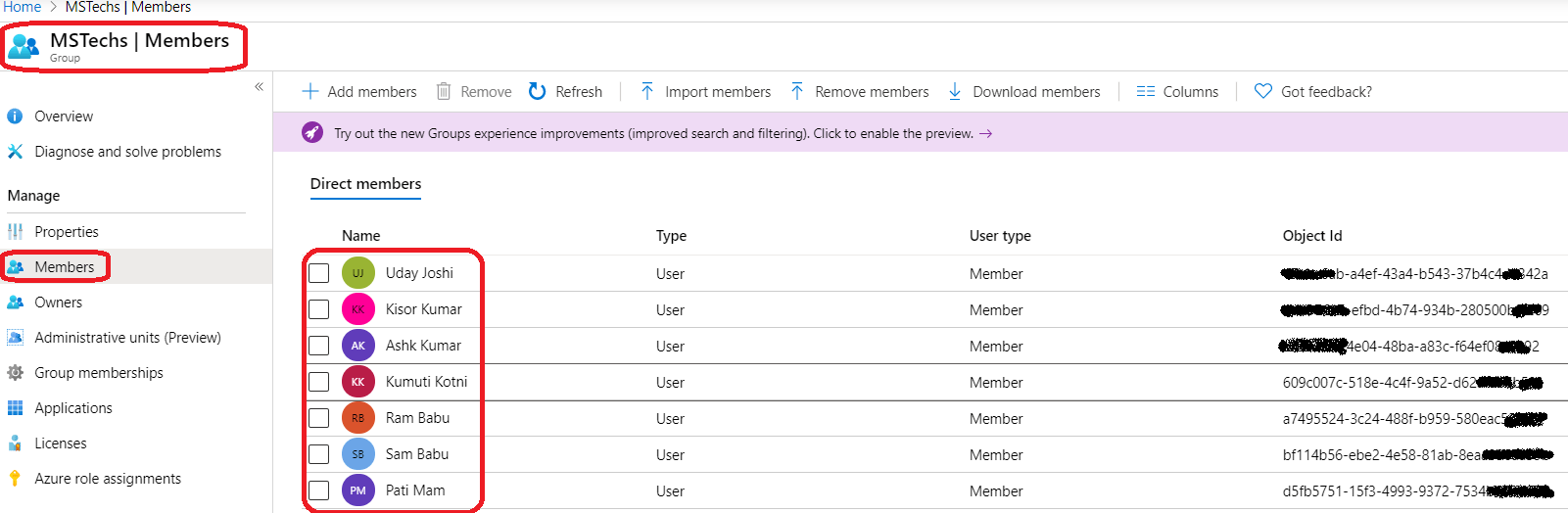Open the Owners menu item
The image size is (1568, 513).
click(x=58, y=303)
